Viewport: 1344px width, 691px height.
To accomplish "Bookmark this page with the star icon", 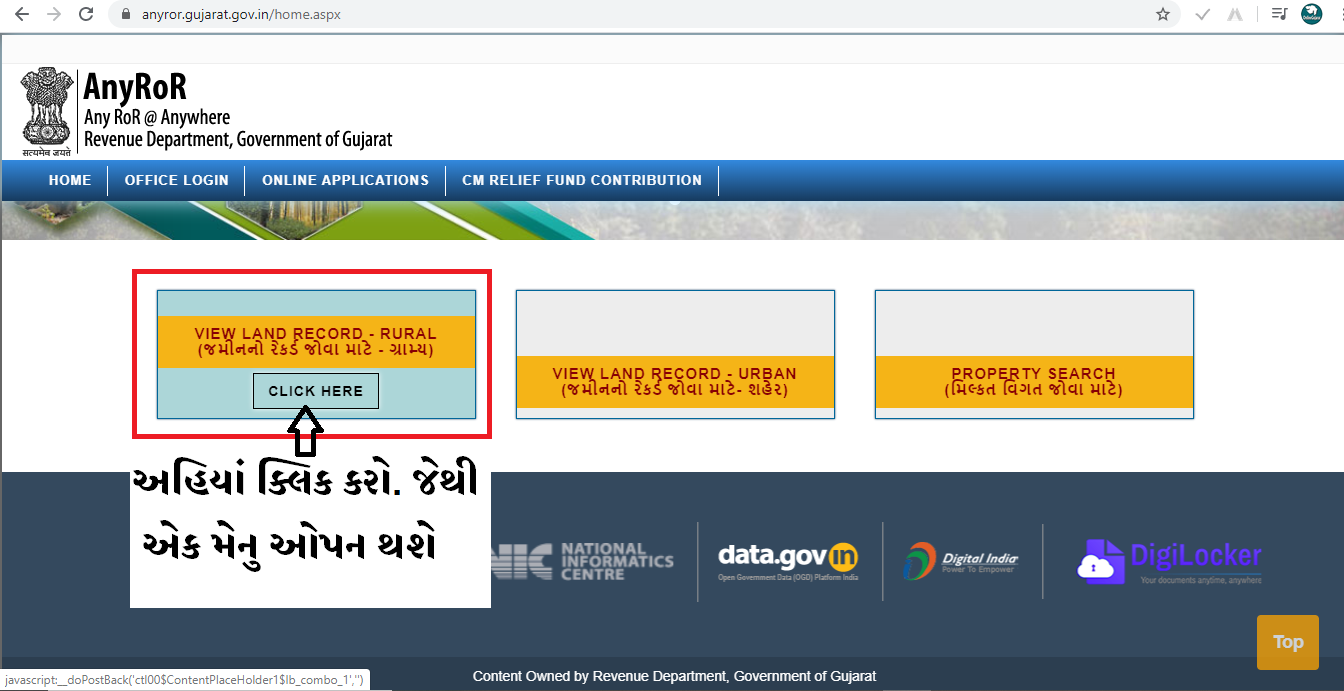I will [1162, 14].
